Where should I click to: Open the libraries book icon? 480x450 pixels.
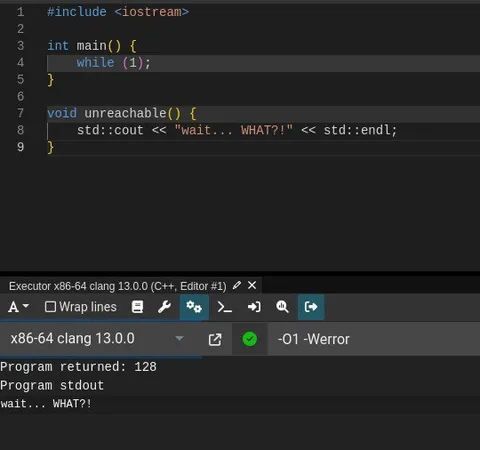tap(137, 307)
